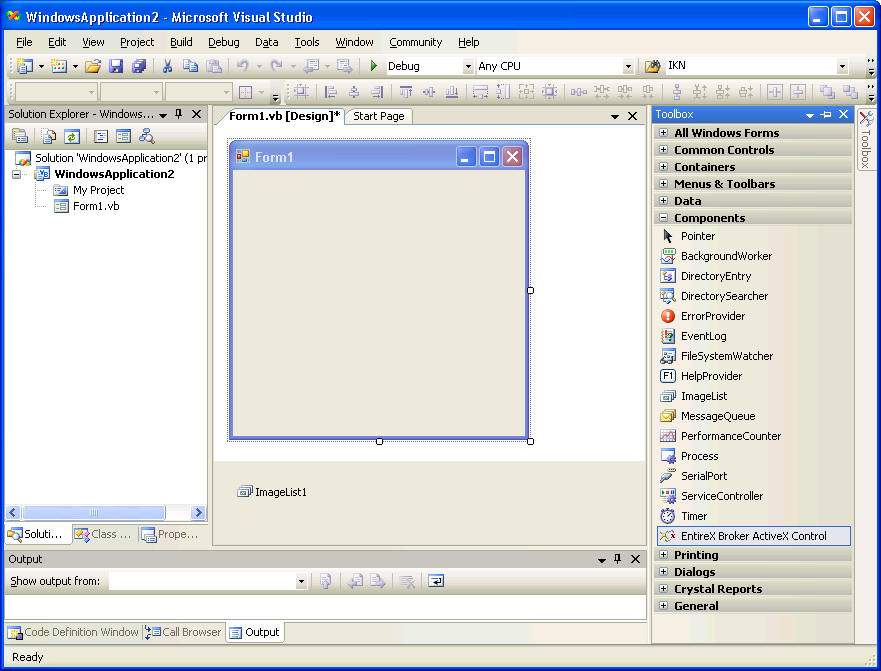The image size is (881, 671).
Task: Toggle auto-hide pin on the Toolbox panel
Action: [x=826, y=114]
